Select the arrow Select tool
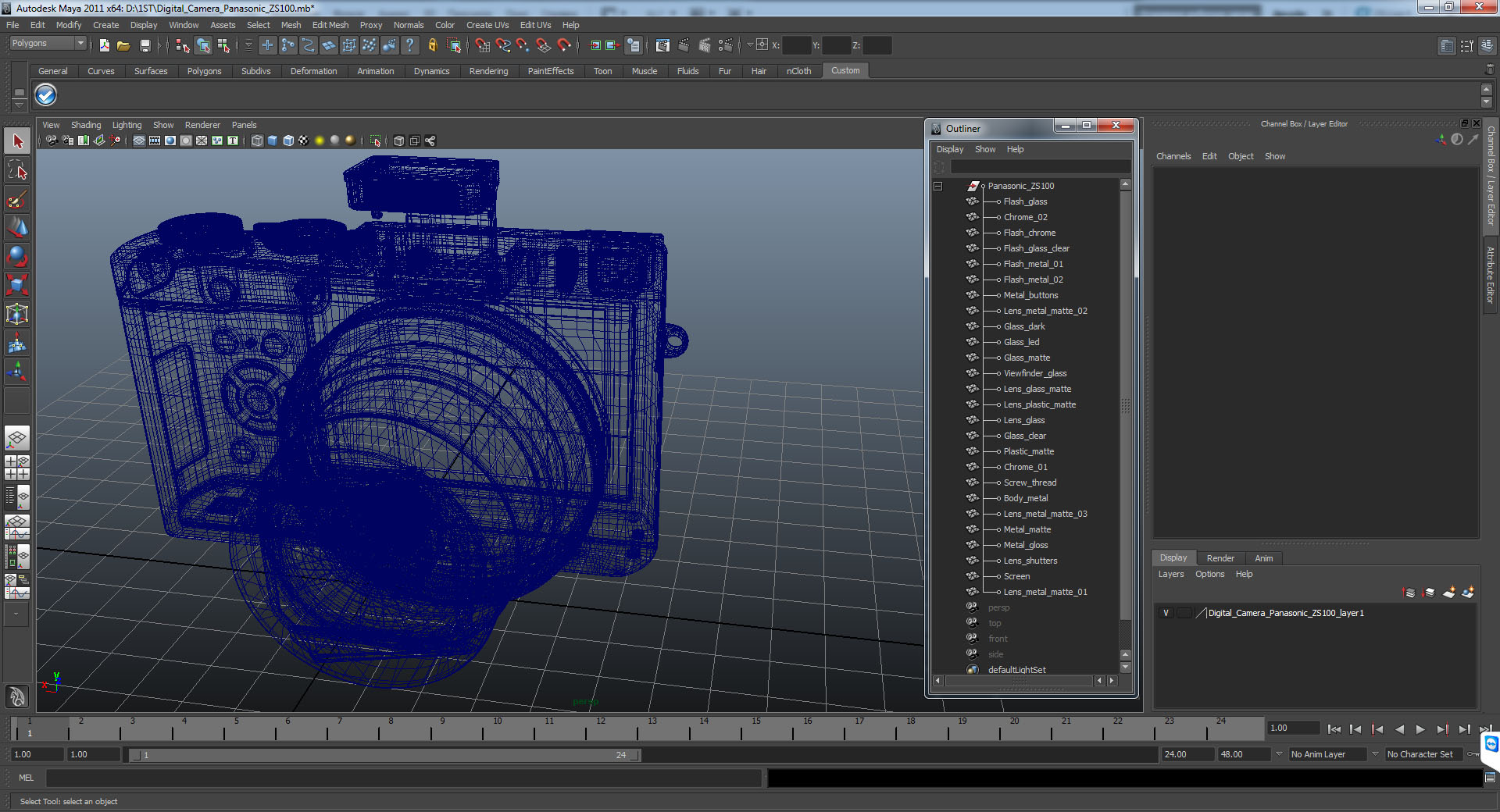The height and width of the screenshot is (812, 1500). 17,141
